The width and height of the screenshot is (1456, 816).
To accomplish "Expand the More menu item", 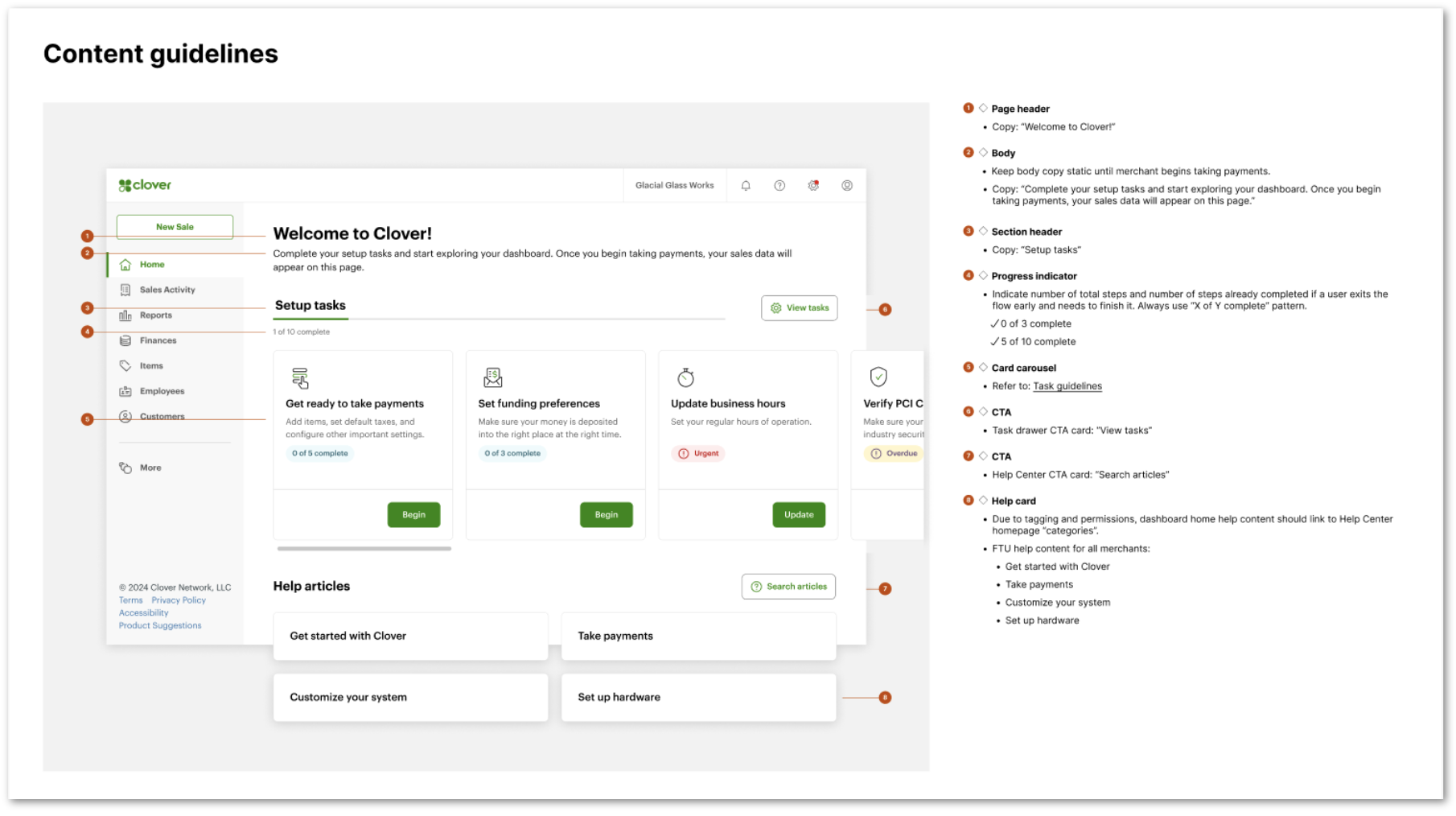I will [175, 468].
